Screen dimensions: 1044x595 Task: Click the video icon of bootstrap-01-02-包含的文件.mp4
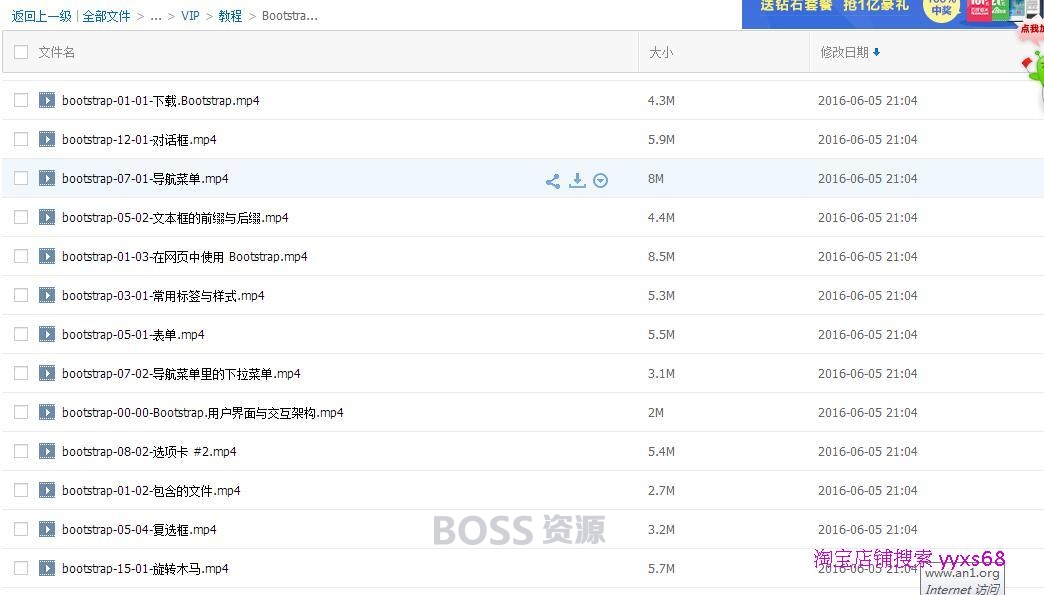tap(47, 490)
